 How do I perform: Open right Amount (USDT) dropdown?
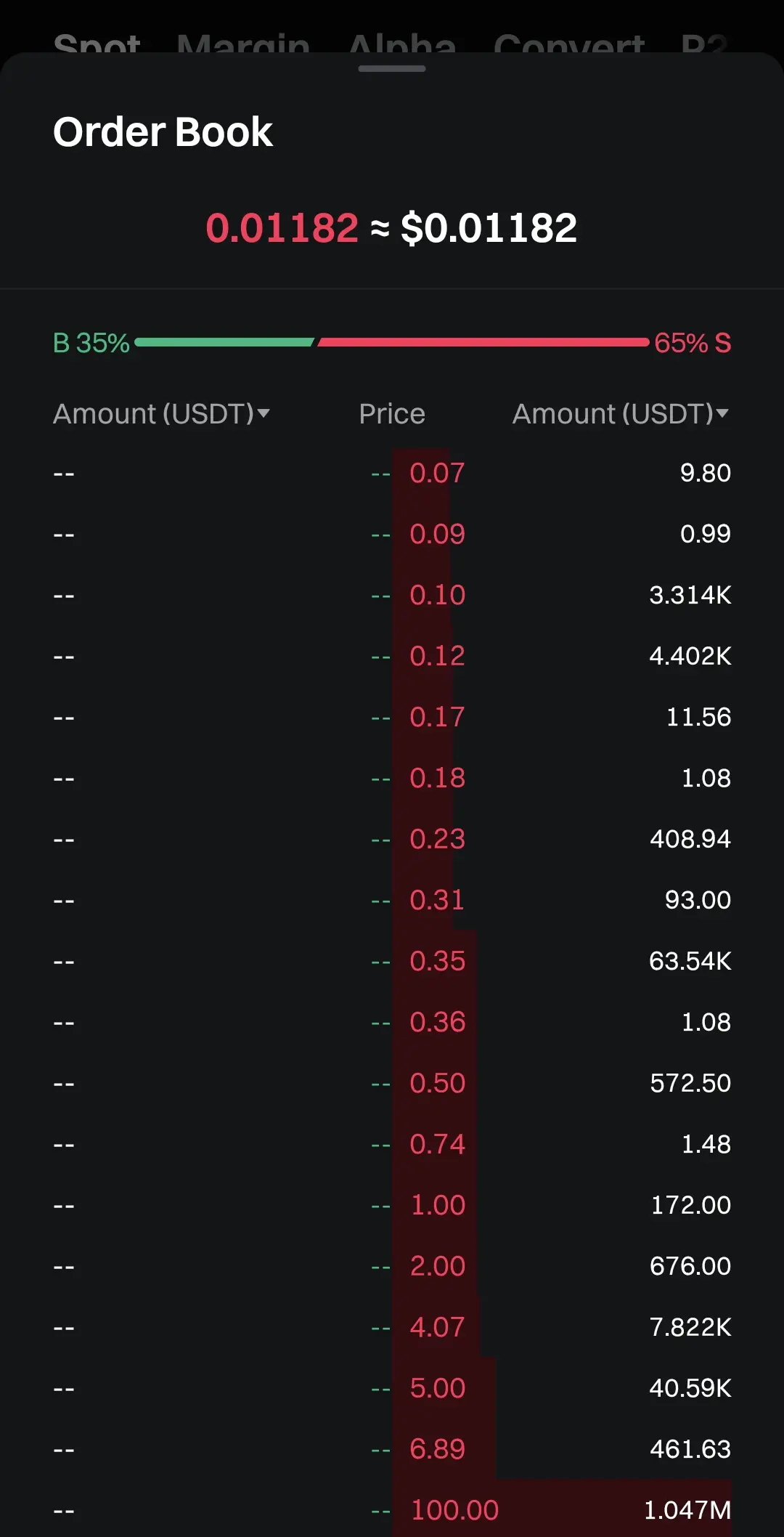pyautogui.click(x=621, y=414)
